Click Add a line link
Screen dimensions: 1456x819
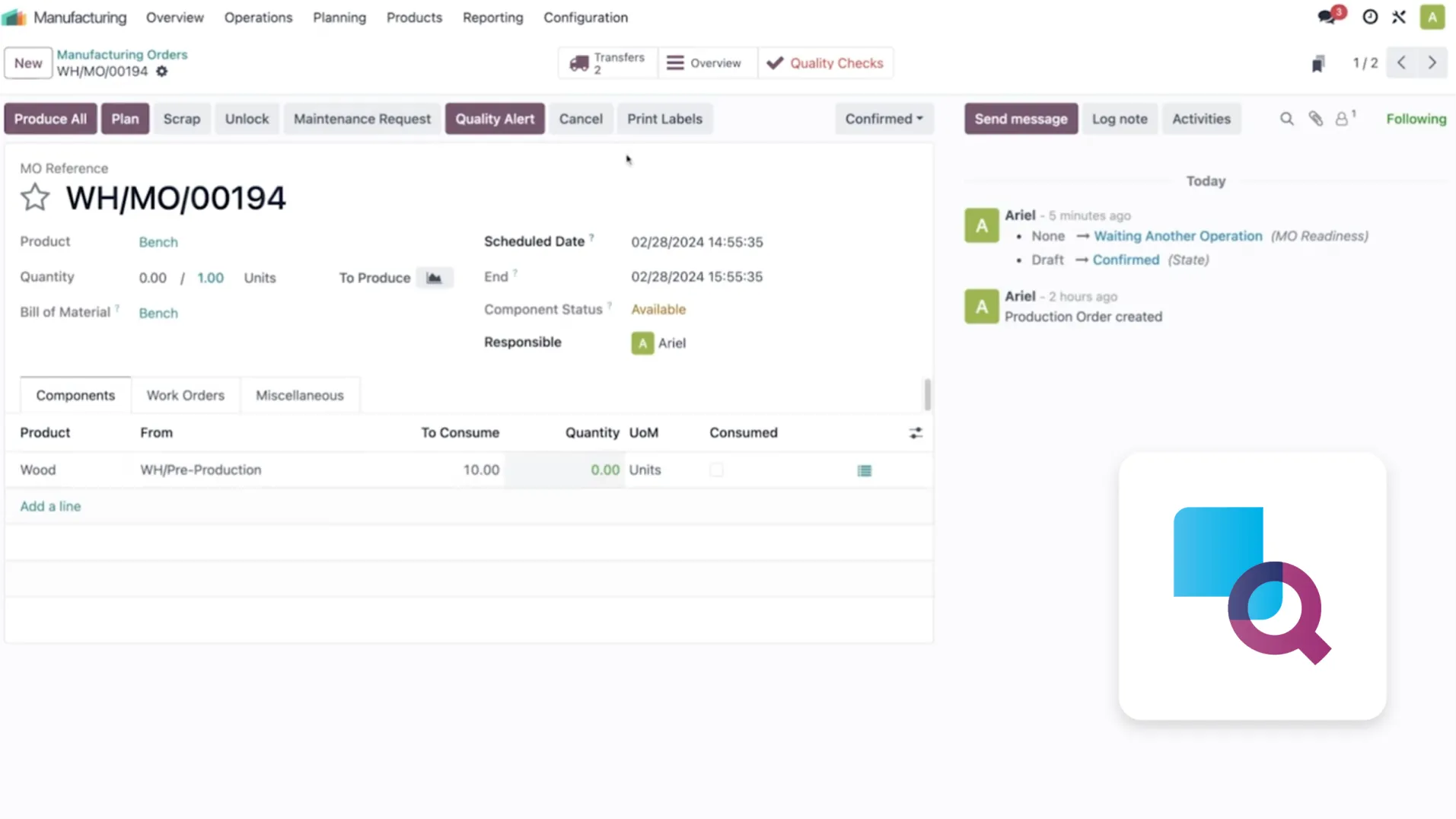pos(50,507)
